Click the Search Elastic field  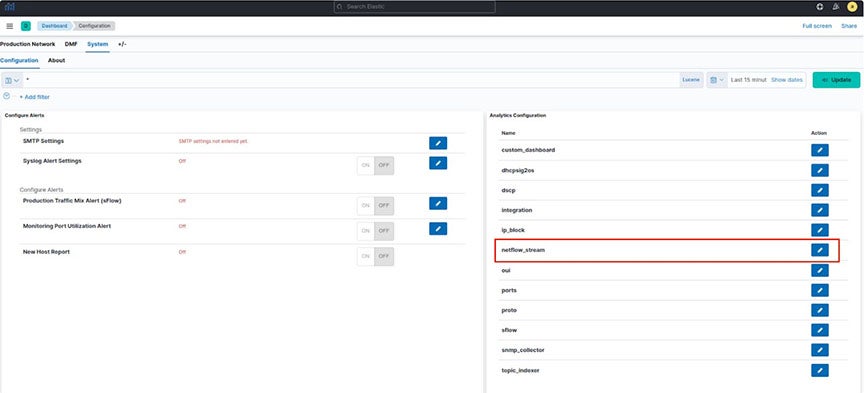(x=414, y=7)
